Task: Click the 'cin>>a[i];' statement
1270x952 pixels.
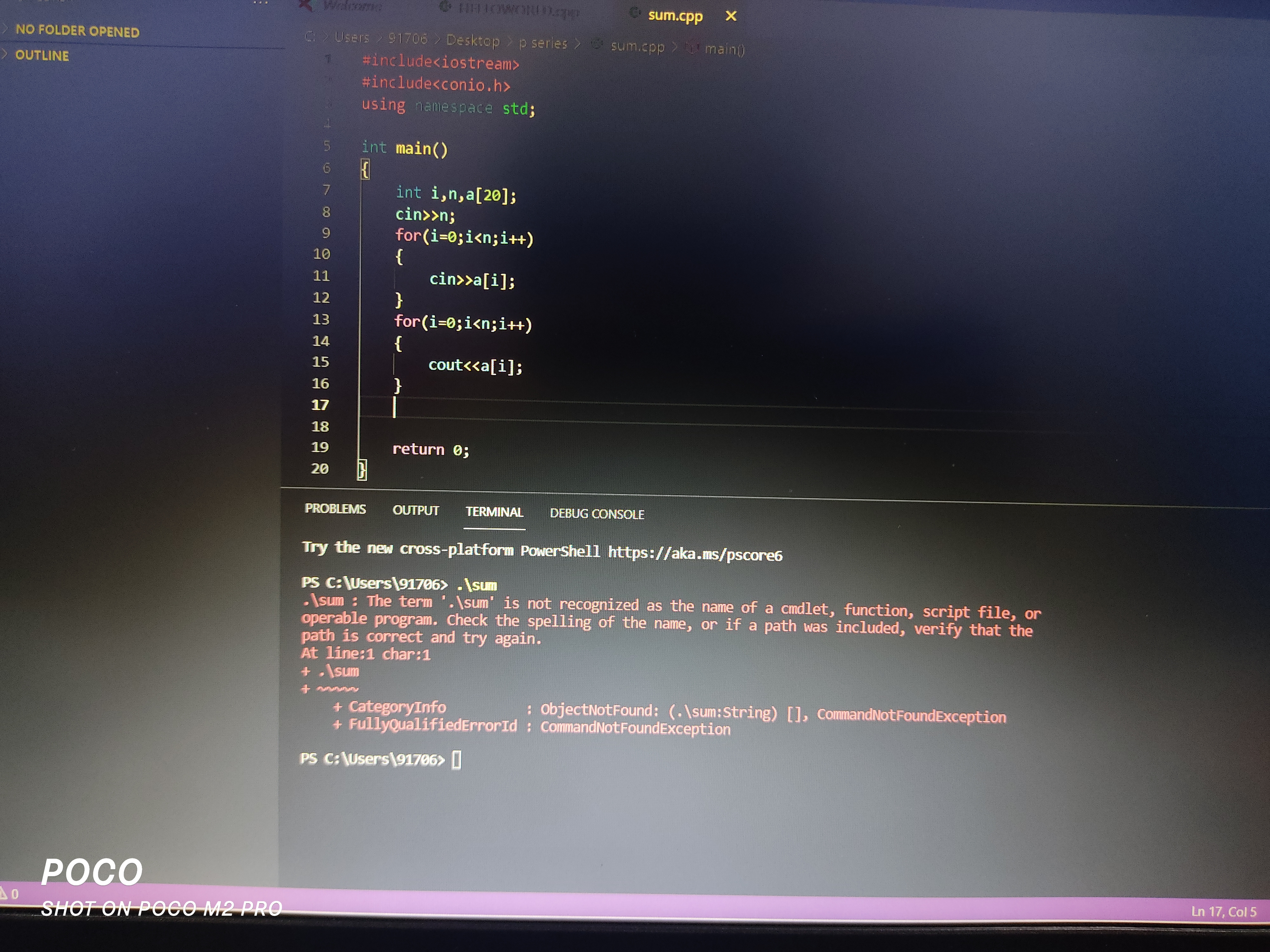Action: (472, 280)
